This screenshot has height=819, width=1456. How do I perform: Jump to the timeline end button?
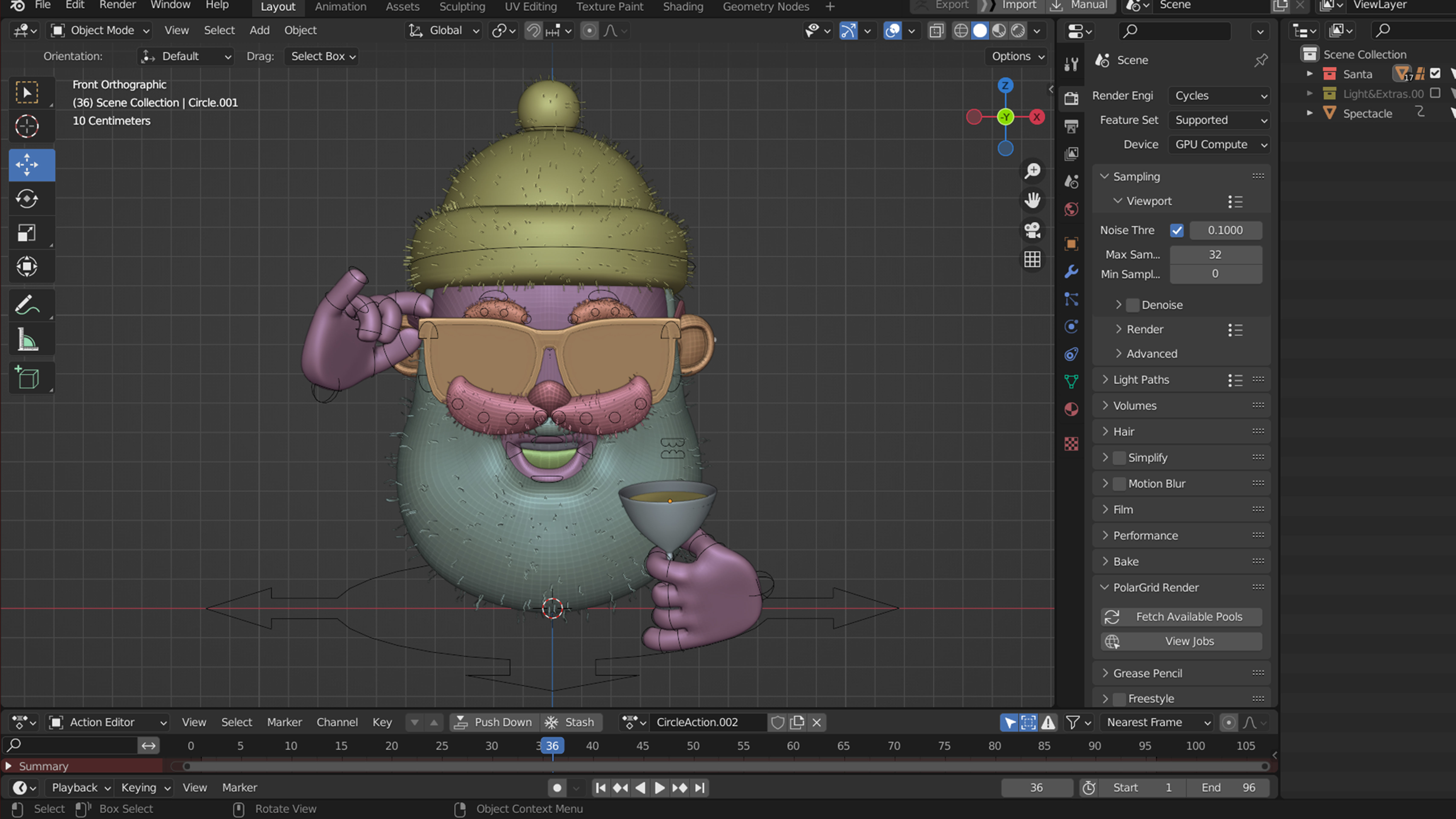click(700, 788)
